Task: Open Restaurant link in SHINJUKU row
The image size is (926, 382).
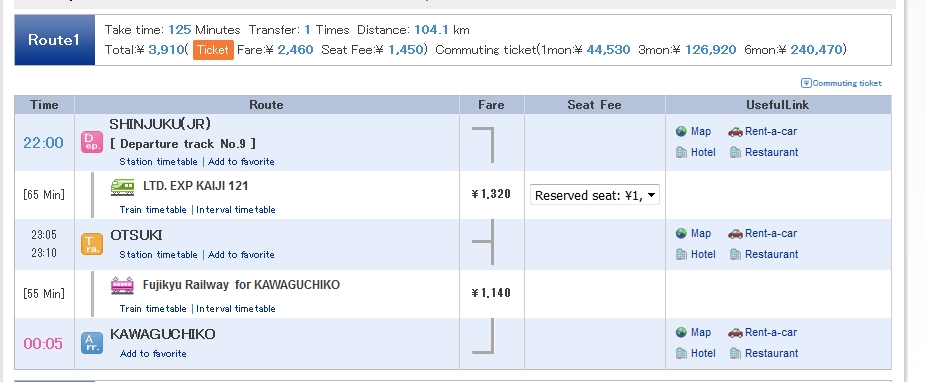Action: (x=764, y=152)
